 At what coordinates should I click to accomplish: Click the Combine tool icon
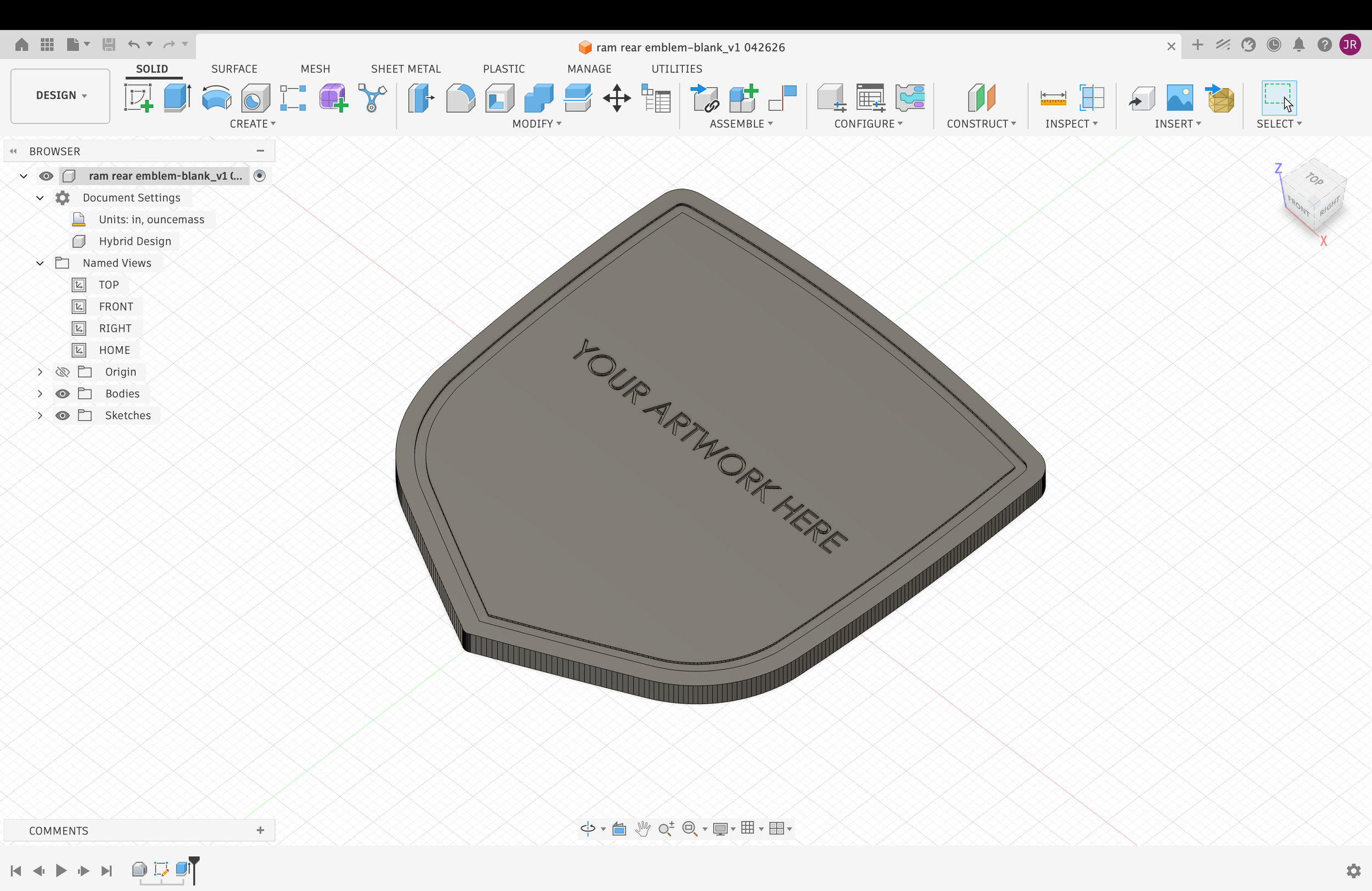(539, 98)
